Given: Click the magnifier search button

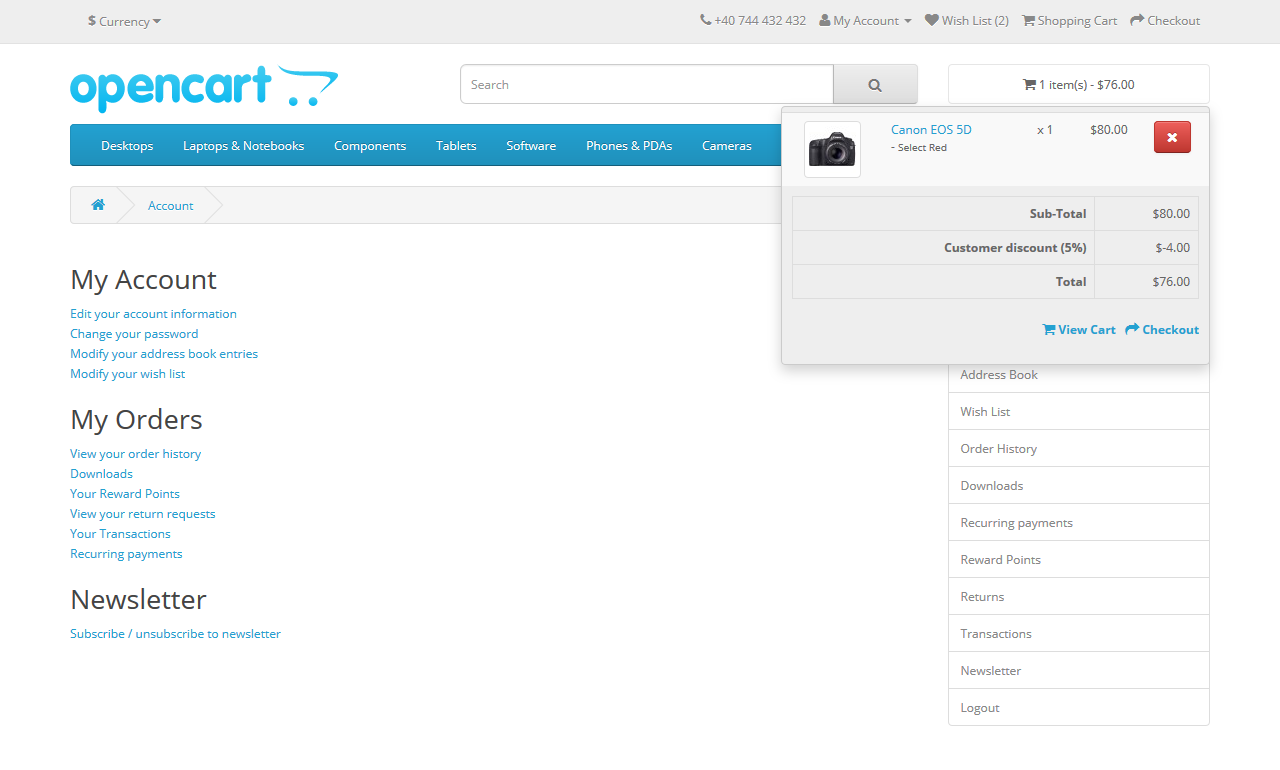Looking at the screenshot, I should [875, 85].
